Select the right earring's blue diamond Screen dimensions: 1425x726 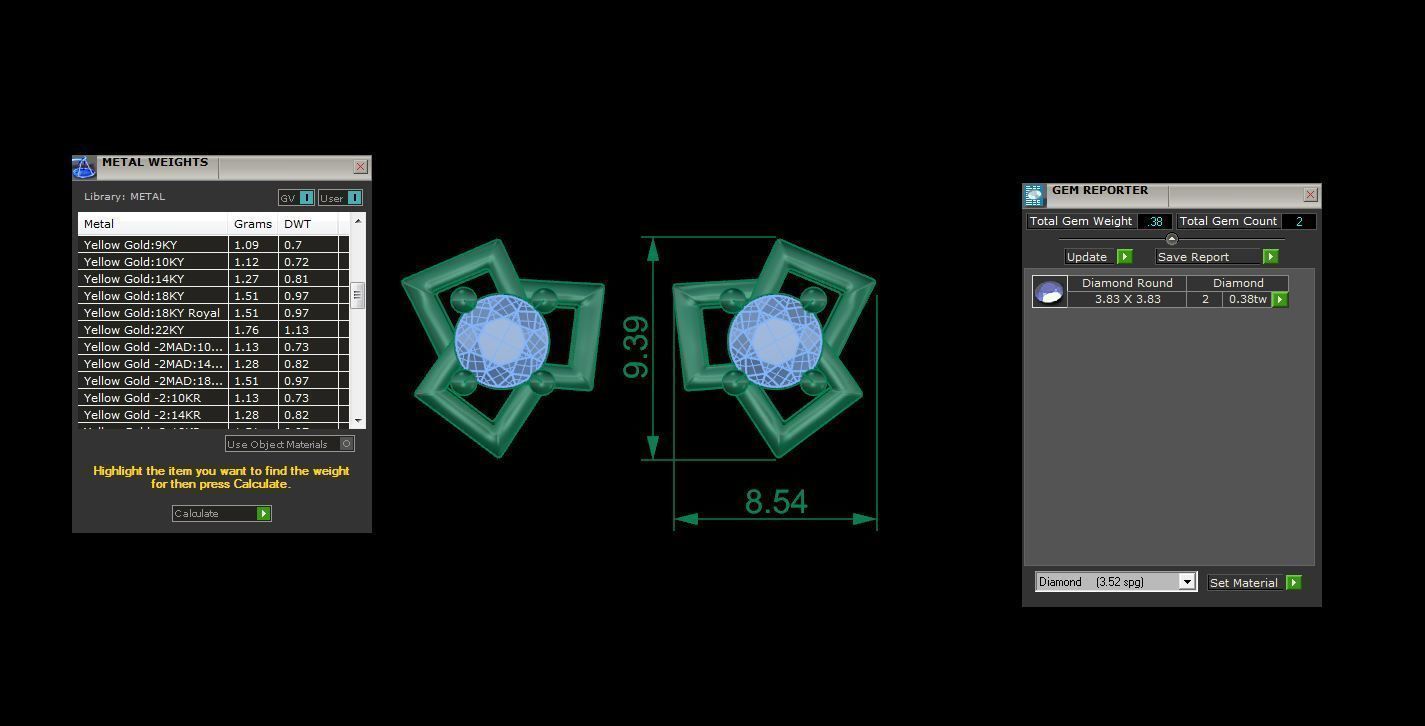click(x=775, y=342)
